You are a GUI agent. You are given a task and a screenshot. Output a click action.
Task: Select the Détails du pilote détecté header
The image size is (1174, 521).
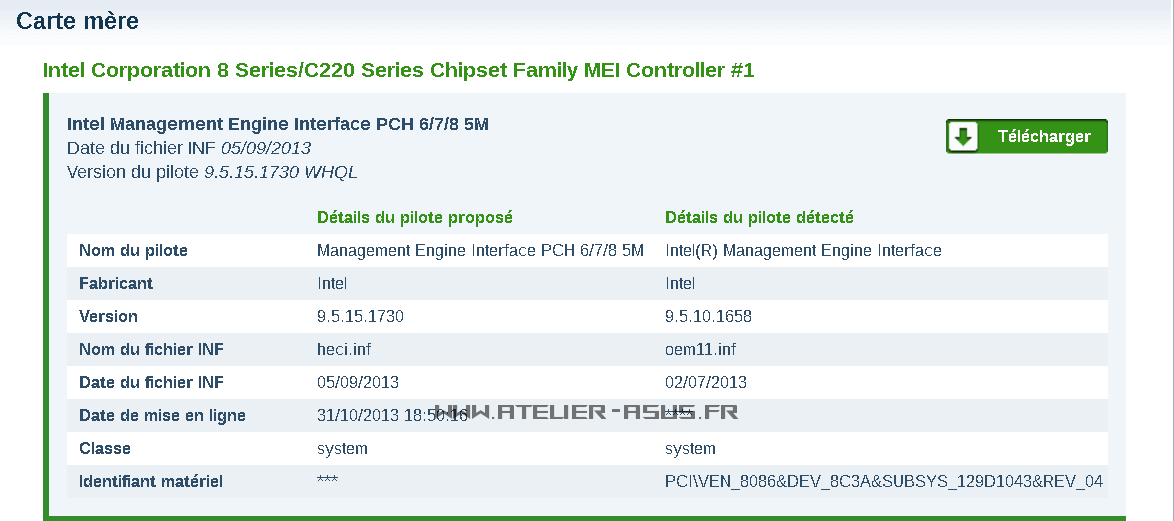759,217
